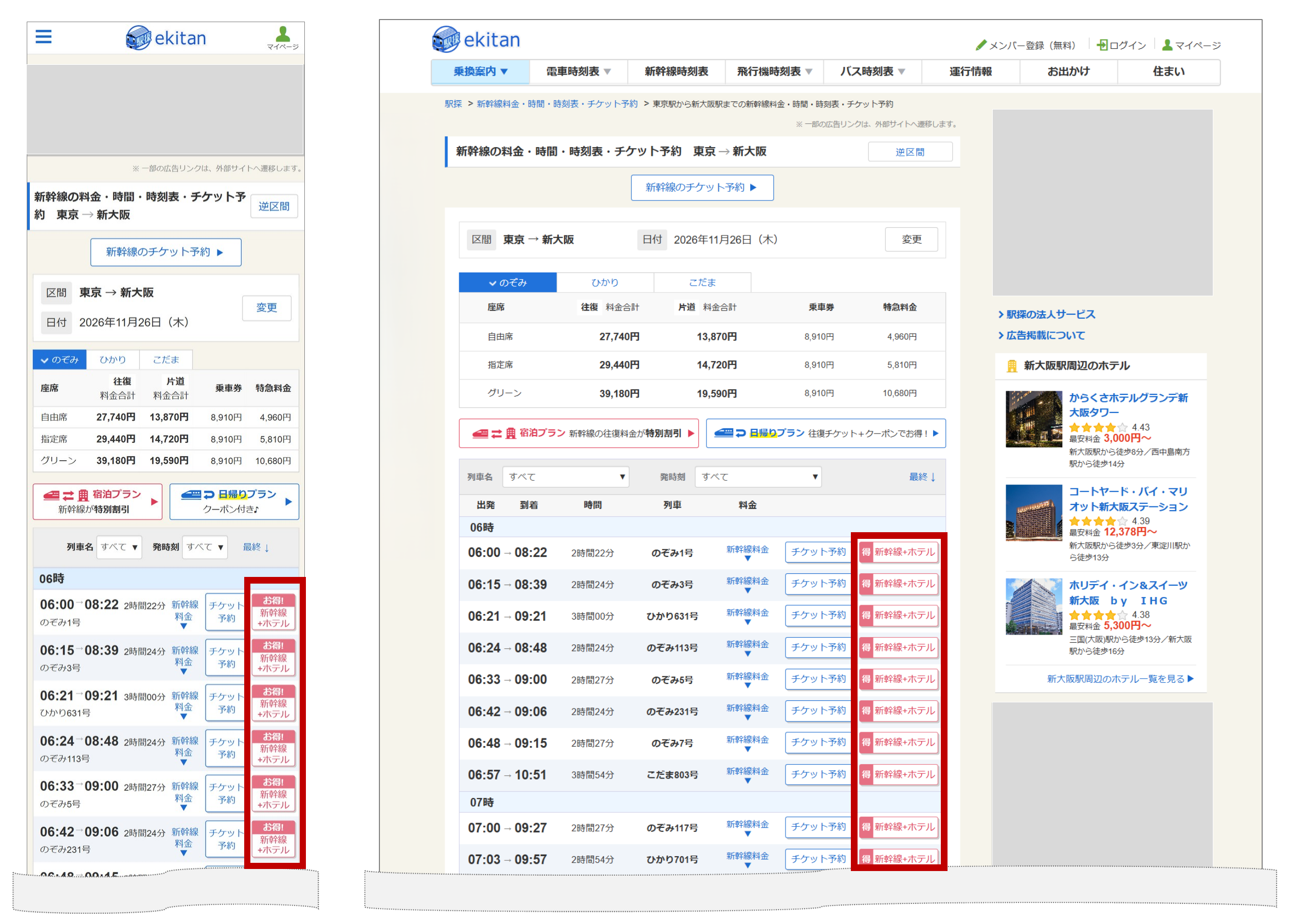Open 新大阪駅周辺のホテル一覧を見る link
This screenshot has width=1293, height=924.
(x=1120, y=679)
